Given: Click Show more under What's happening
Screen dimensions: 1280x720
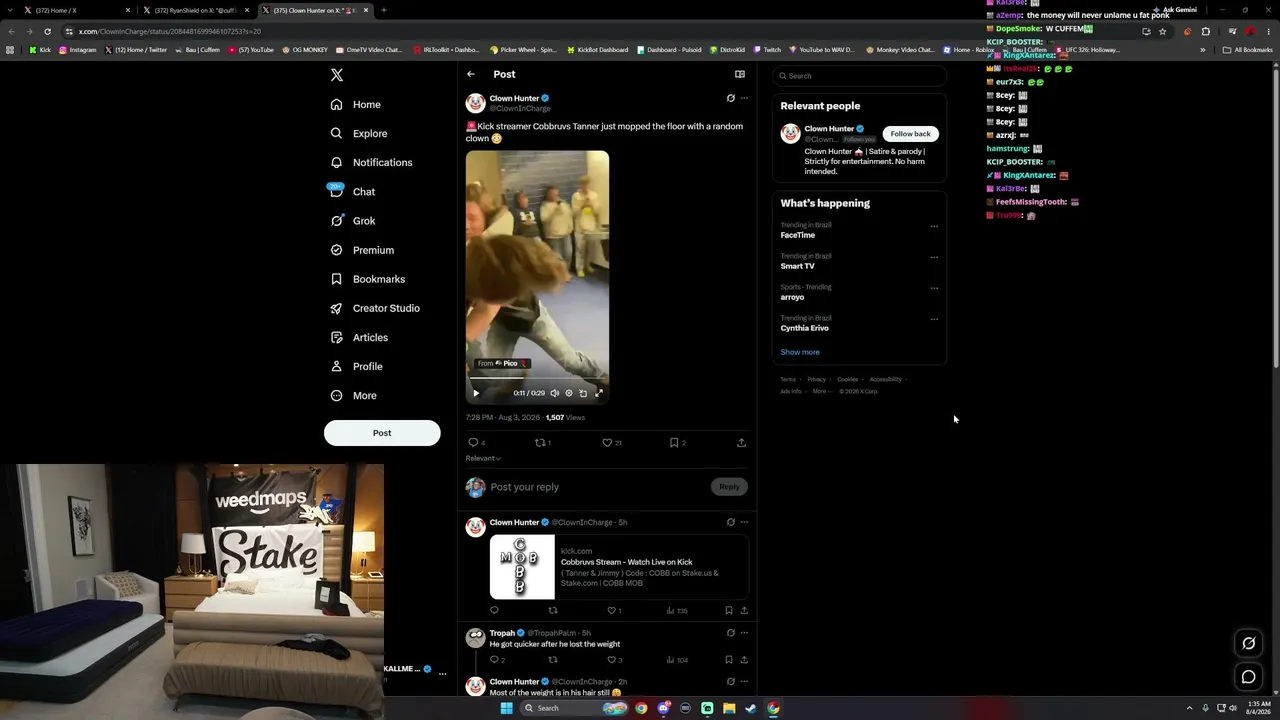Looking at the screenshot, I should coord(800,352).
